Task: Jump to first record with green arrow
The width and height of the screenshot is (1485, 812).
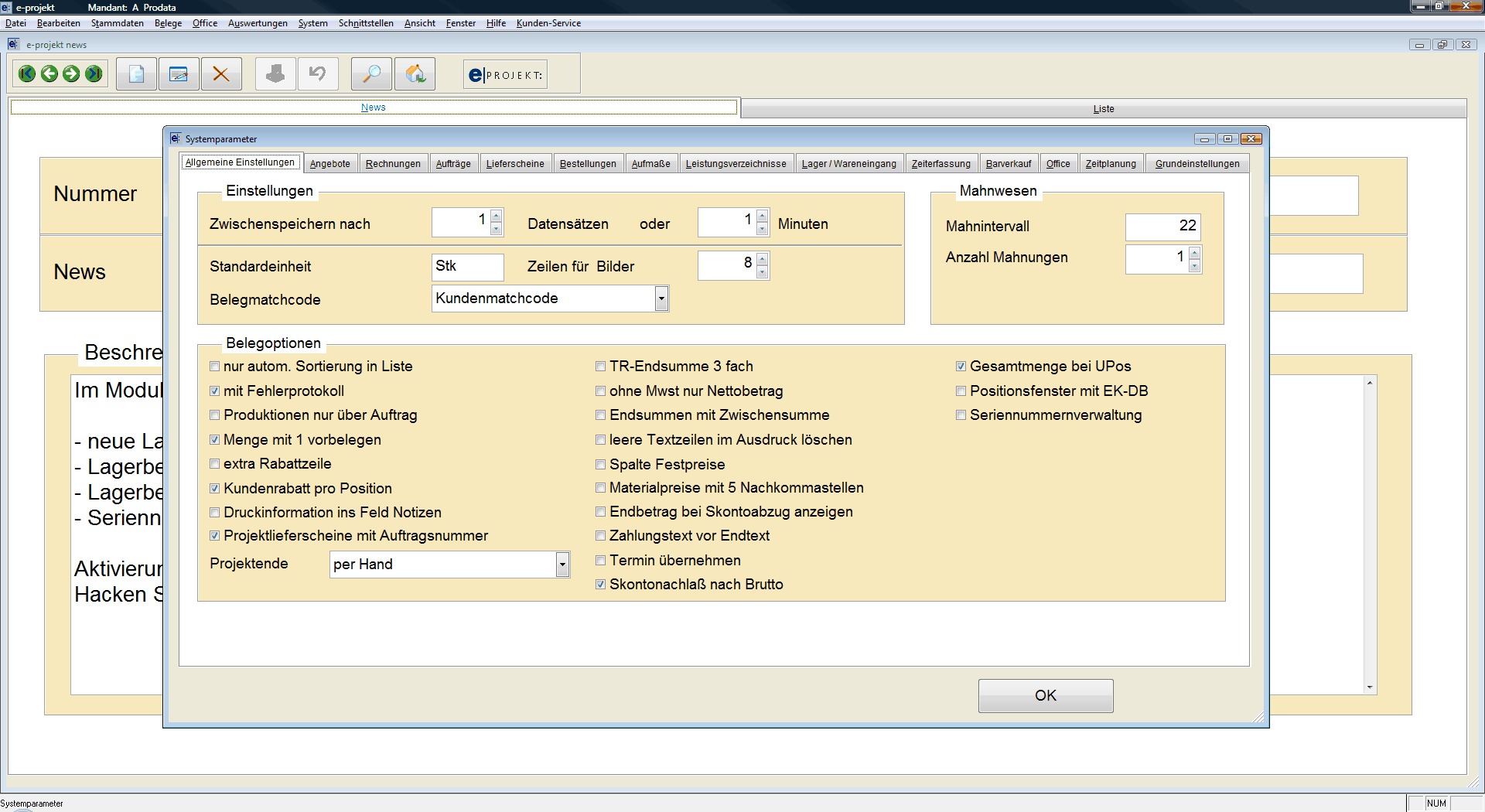Action: click(27, 74)
